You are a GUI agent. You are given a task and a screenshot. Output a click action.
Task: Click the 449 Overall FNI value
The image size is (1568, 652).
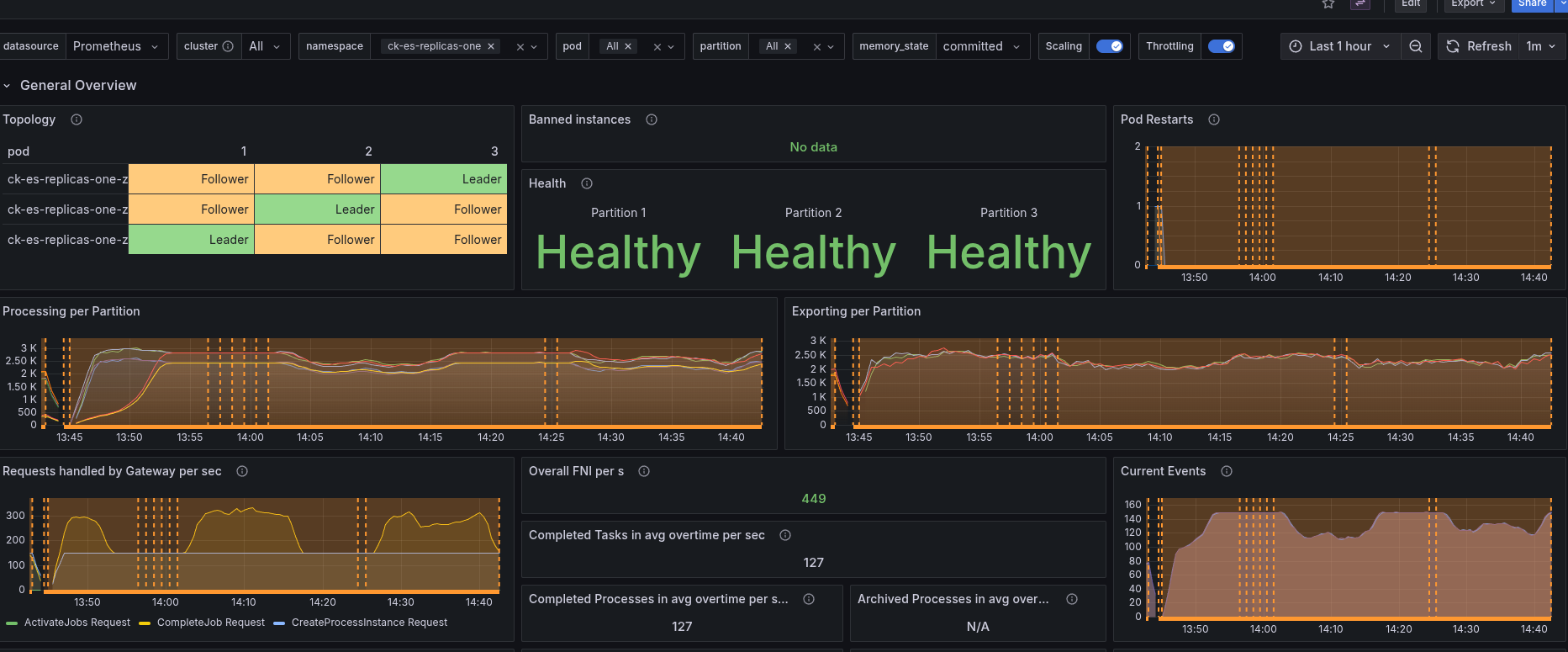(x=814, y=499)
